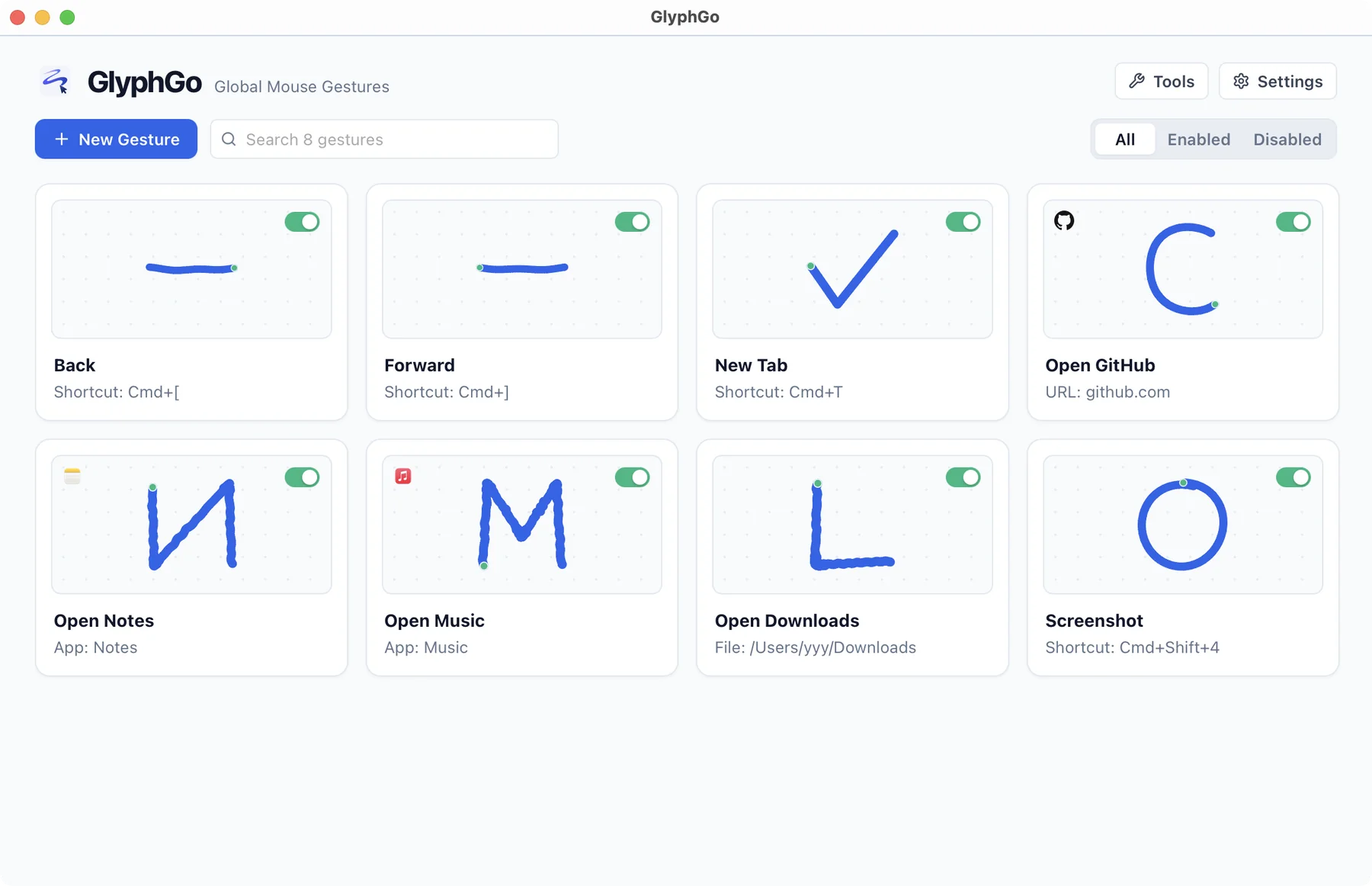
Task: Click the gear icon in Settings button
Action: 1241,81
